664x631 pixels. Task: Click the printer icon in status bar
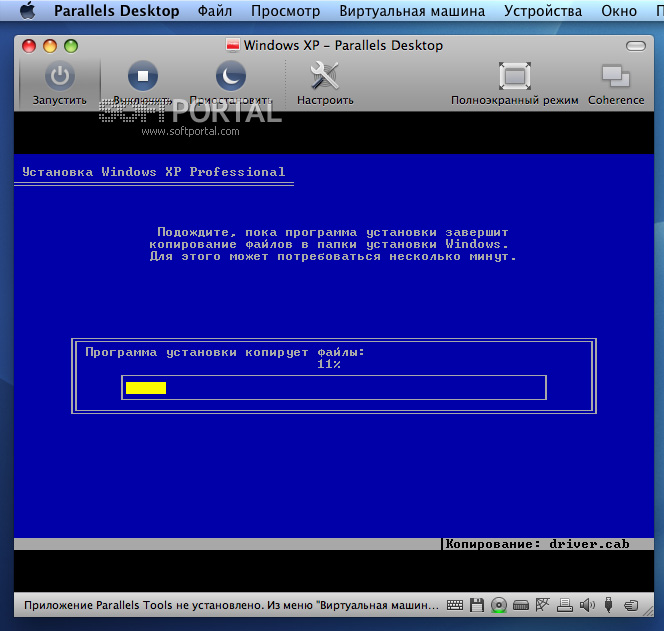564,606
